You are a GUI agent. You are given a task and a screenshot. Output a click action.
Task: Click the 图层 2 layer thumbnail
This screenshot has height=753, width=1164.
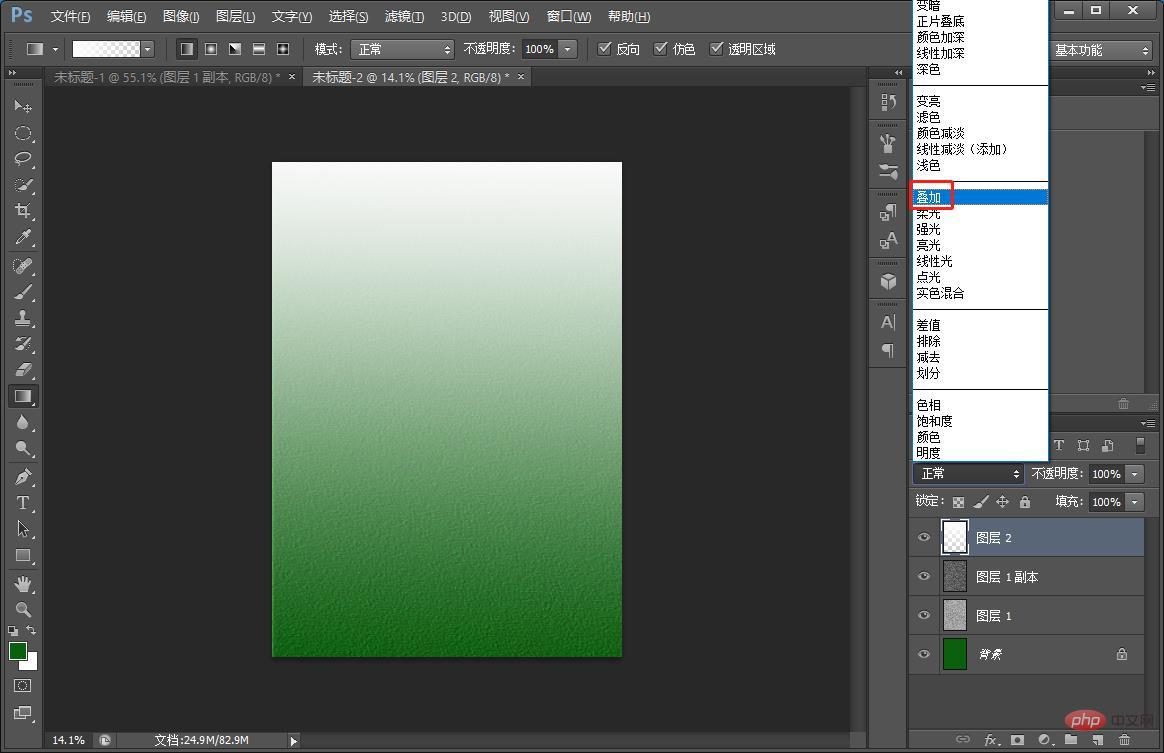point(955,538)
